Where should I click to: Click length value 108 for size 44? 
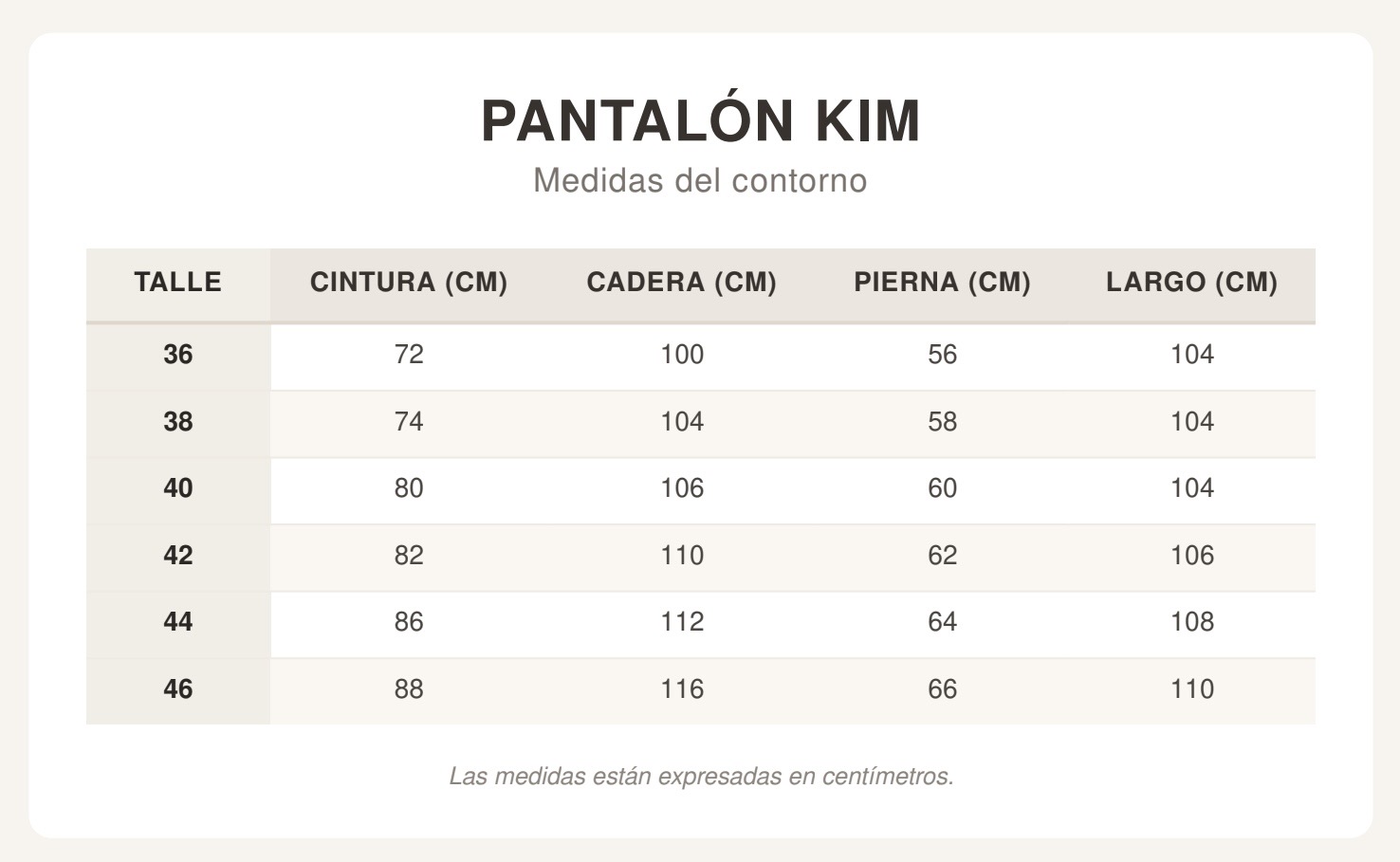tap(1192, 622)
